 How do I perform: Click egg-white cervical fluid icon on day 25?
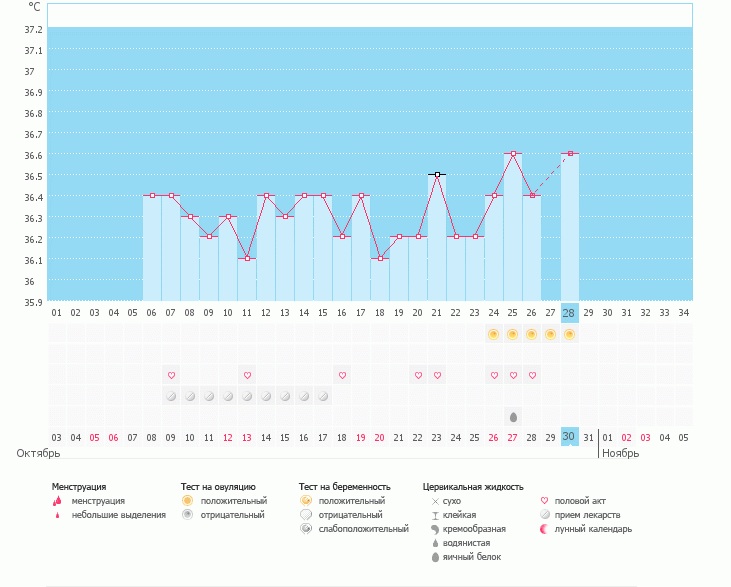513,416
